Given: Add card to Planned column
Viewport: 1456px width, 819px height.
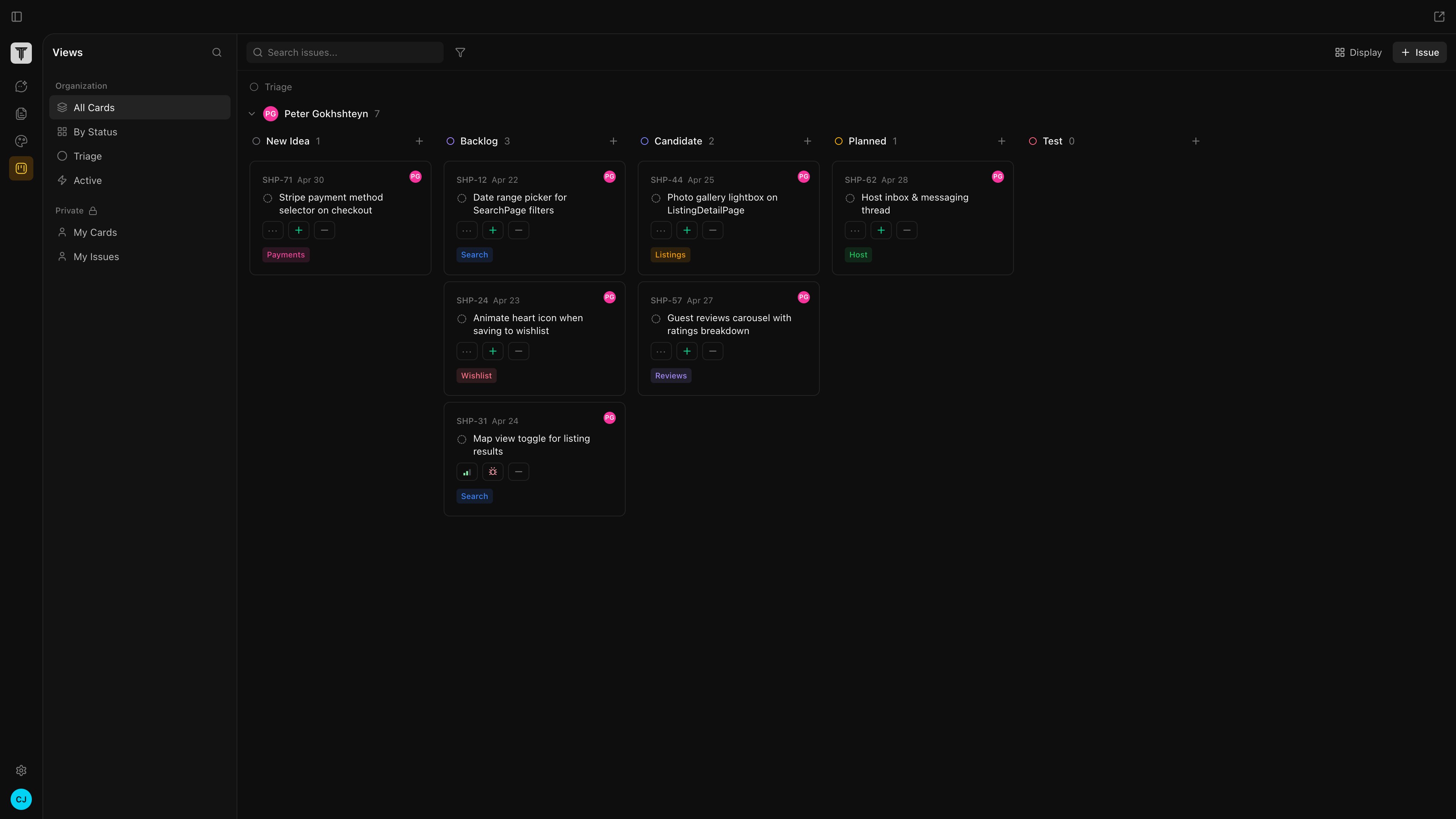Looking at the screenshot, I should pyautogui.click(x=1001, y=141).
